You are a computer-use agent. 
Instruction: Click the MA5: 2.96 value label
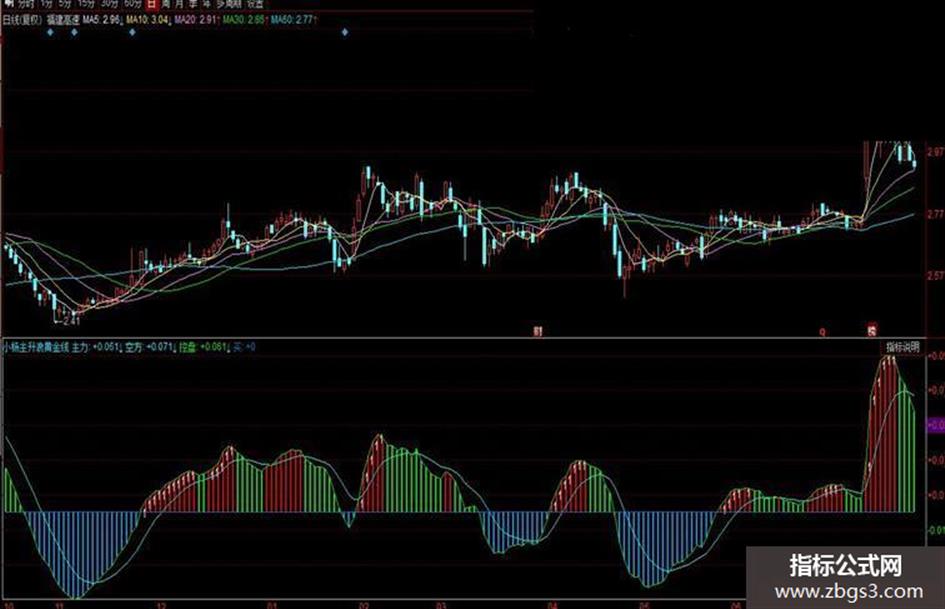click(101, 19)
